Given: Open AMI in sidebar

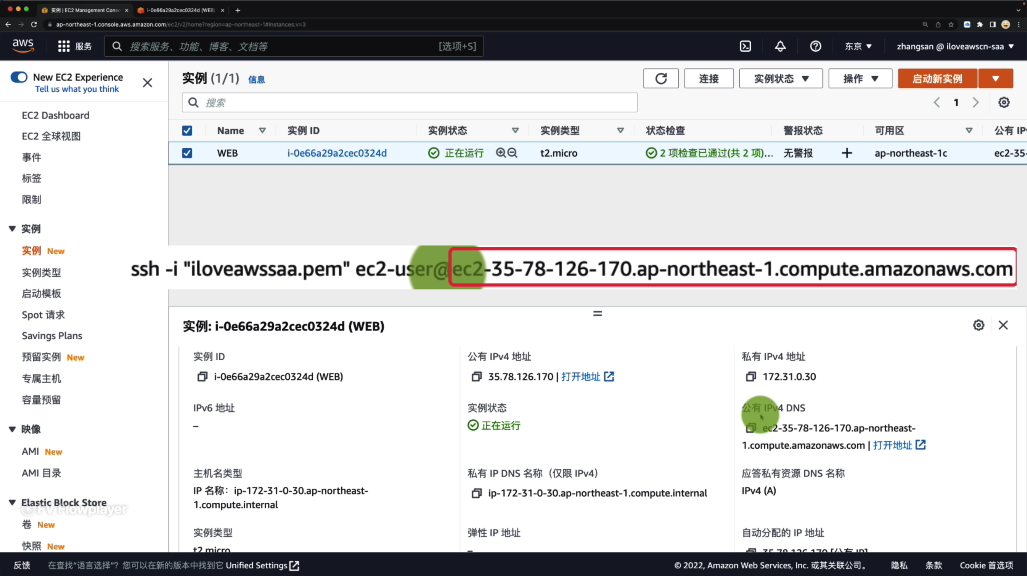Looking at the screenshot, I should click(x=30, y=451).
